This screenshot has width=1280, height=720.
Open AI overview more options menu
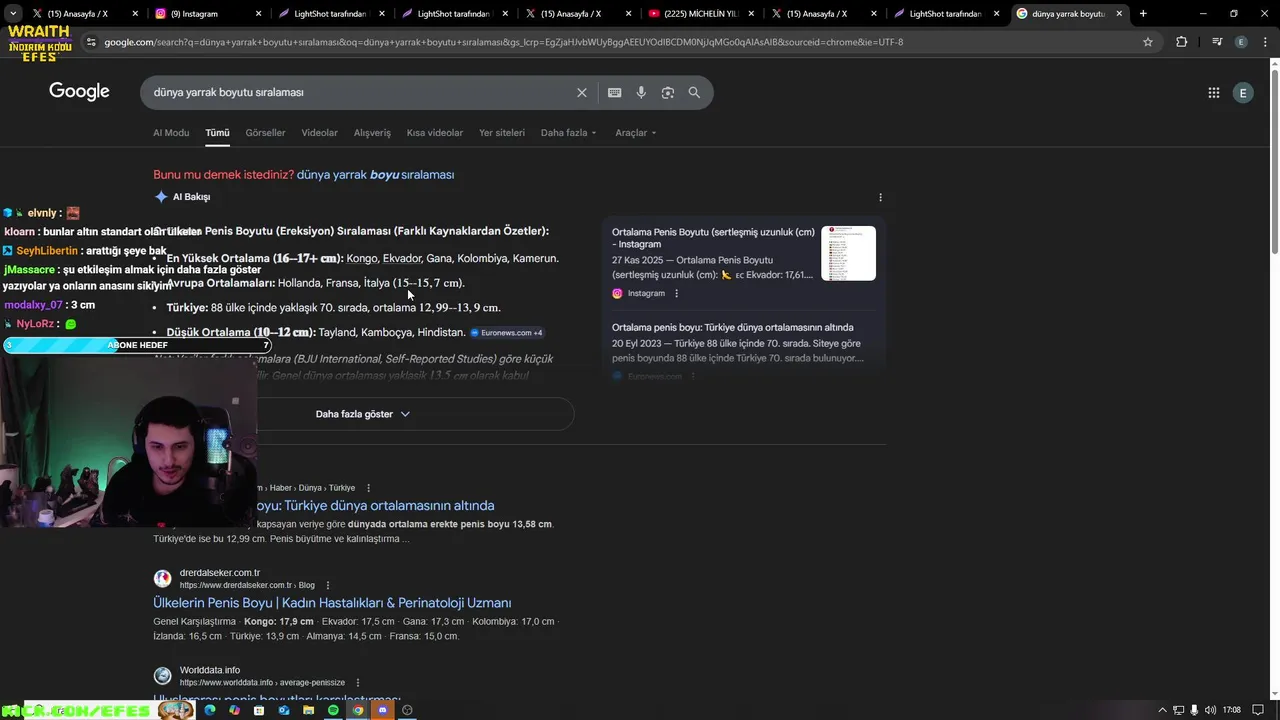[x=880, y=197]
